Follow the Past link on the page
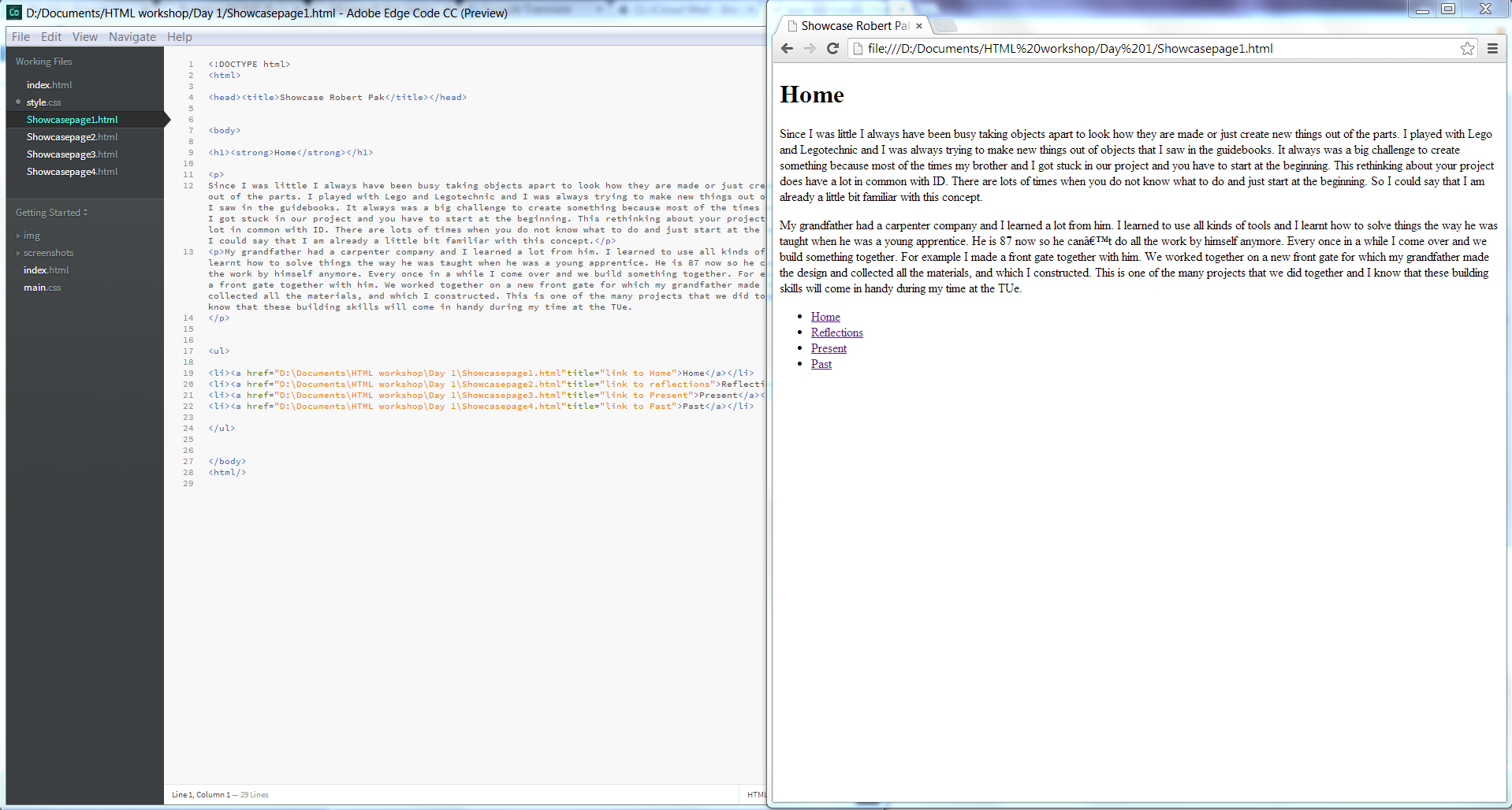 tap(821, 364)
